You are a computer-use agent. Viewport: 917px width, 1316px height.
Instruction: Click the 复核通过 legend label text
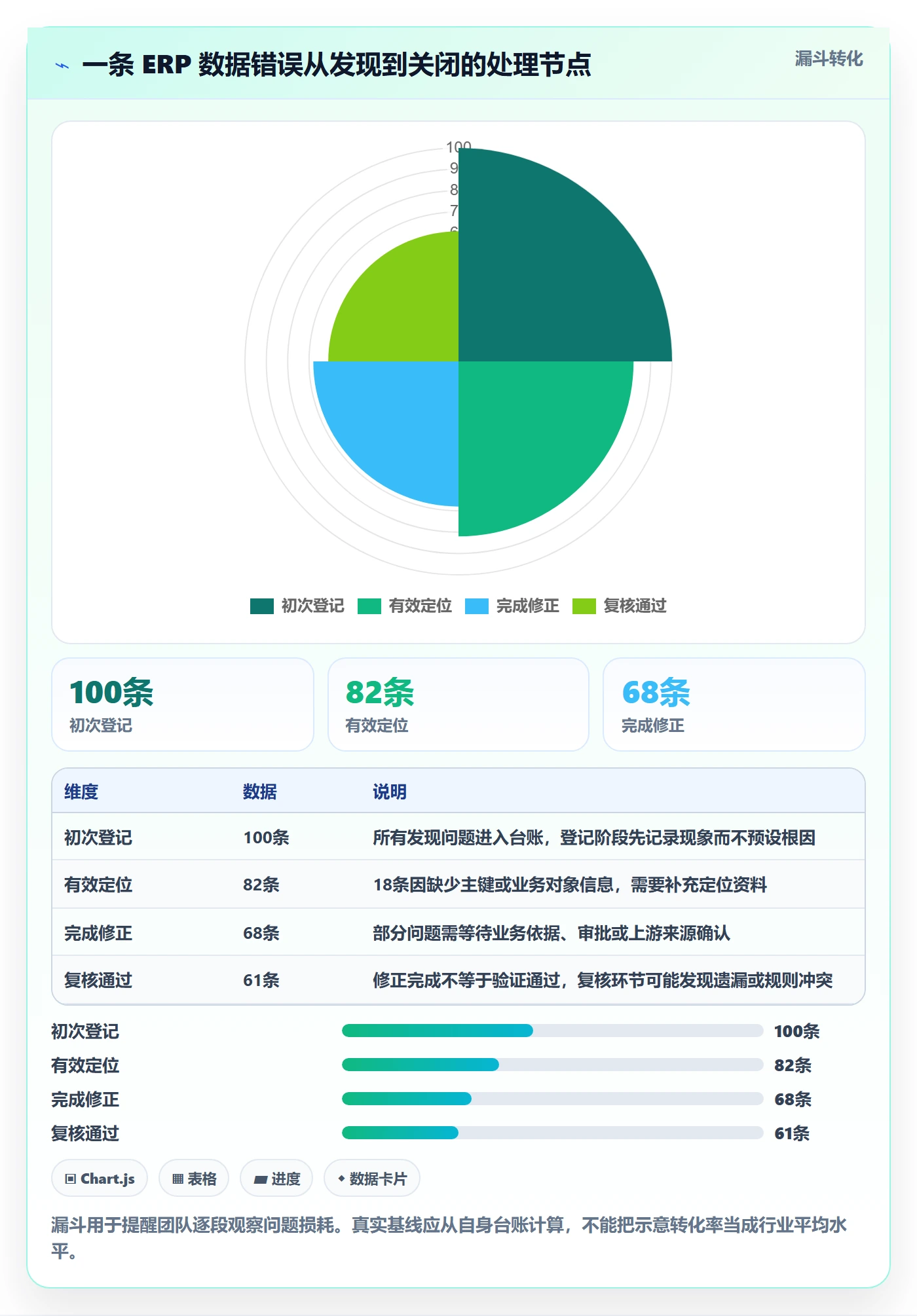(635, 606)
